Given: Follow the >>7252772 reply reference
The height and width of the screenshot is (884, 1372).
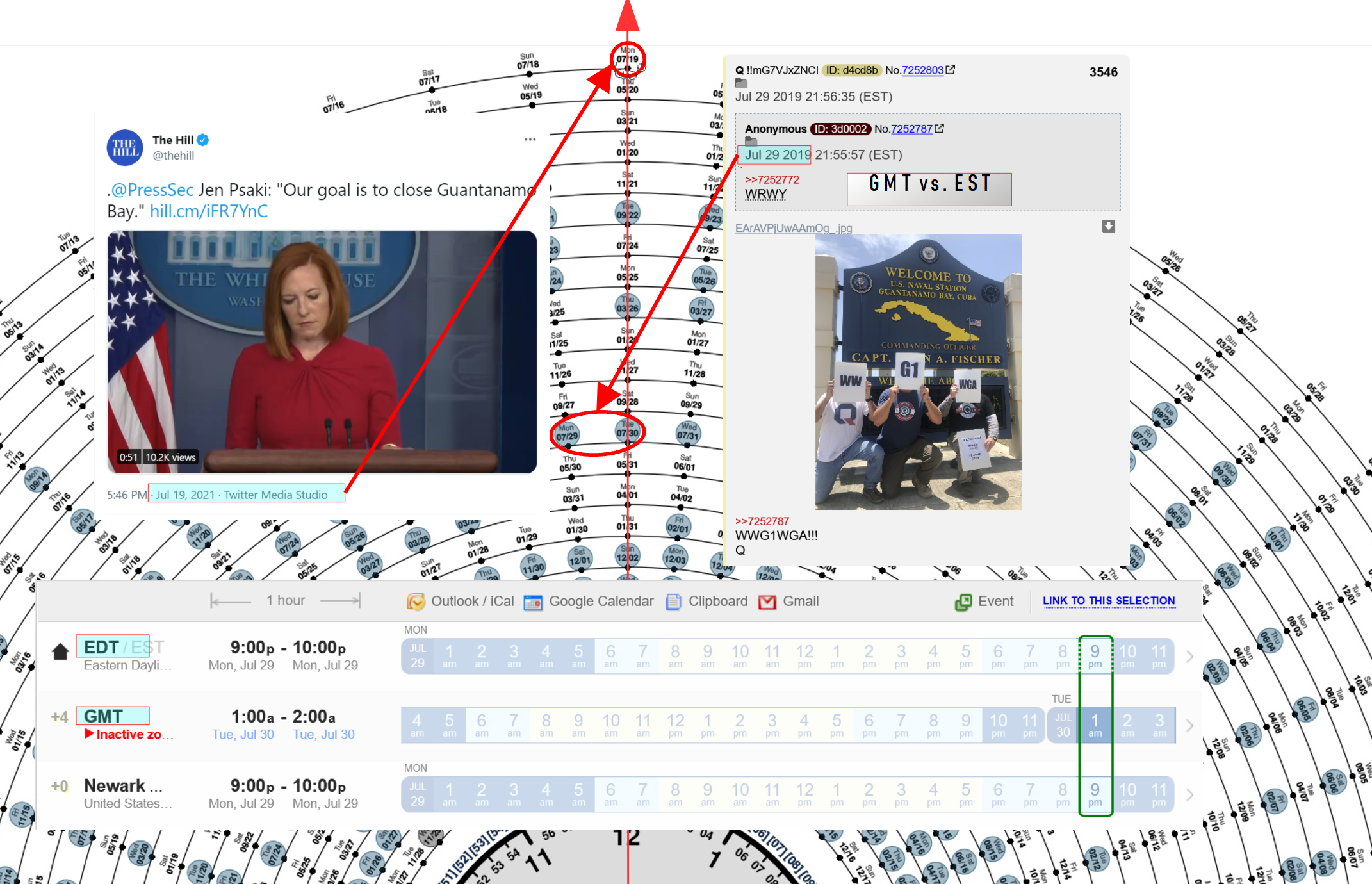Looking at the screenshot, I should 772,180.
